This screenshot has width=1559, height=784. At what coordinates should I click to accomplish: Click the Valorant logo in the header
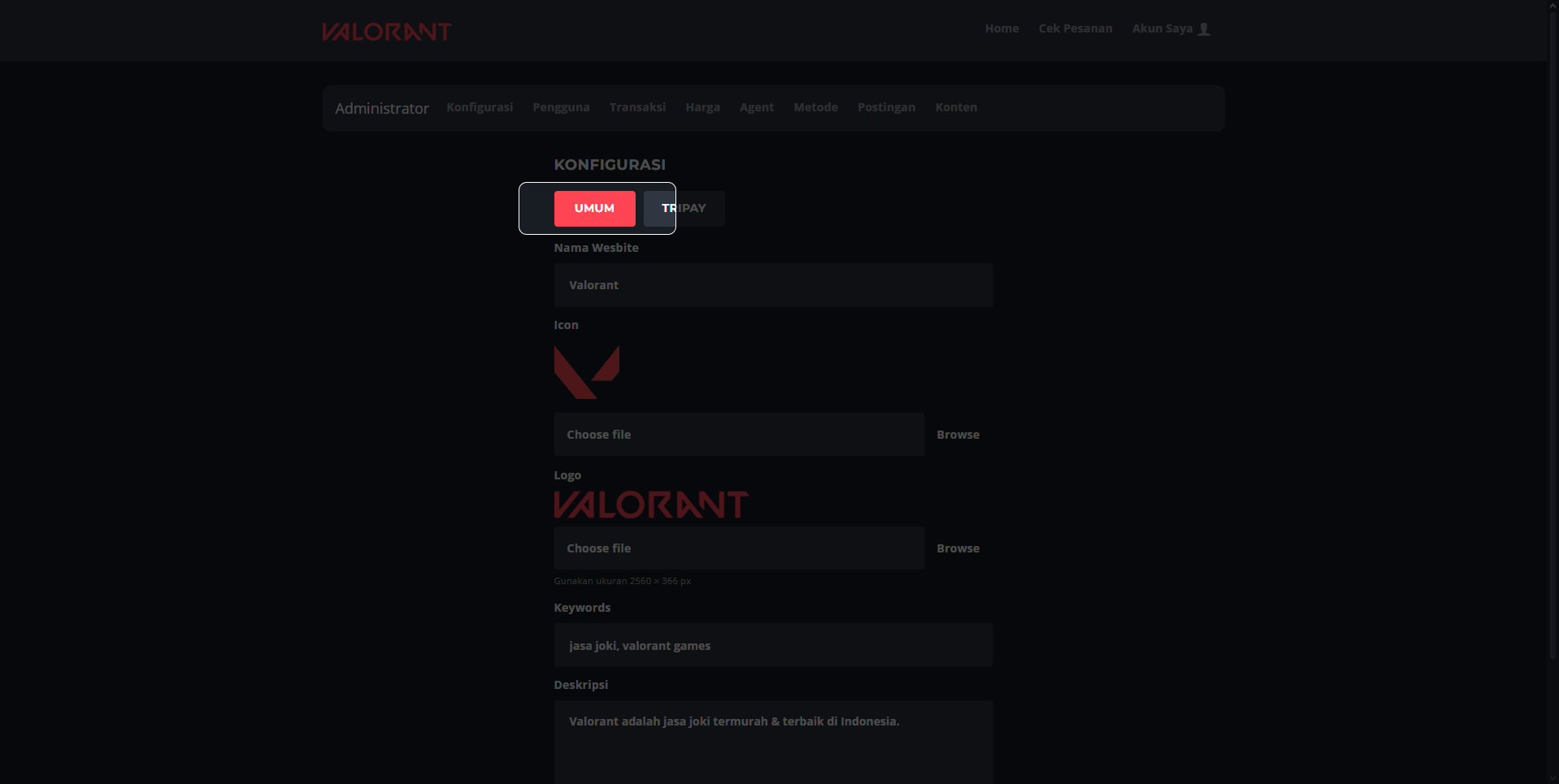pos(387,31)
